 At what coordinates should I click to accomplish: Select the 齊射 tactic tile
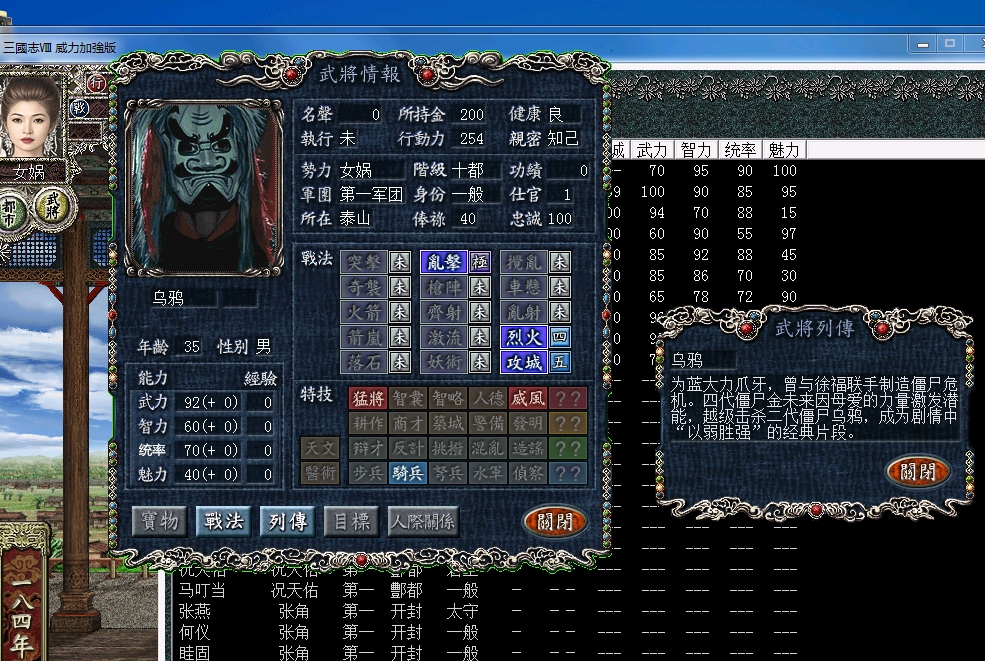[444, 312]
